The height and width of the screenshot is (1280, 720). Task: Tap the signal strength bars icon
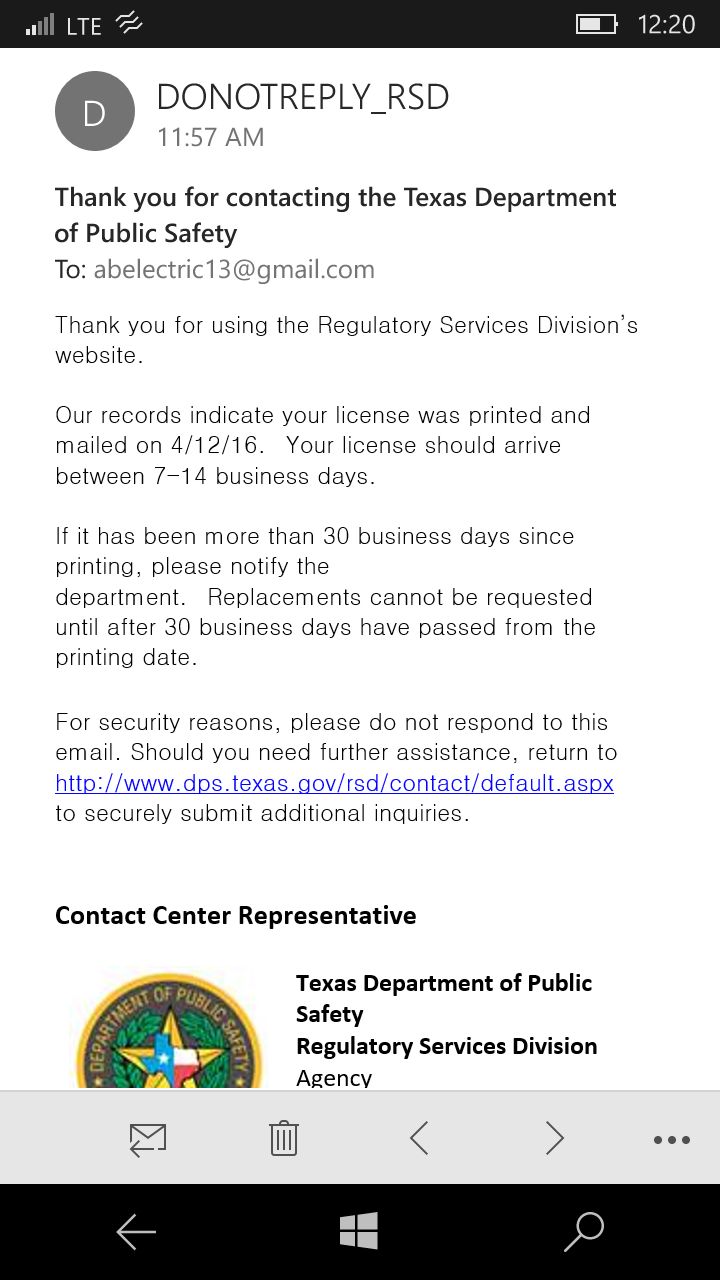coord(40,24)
